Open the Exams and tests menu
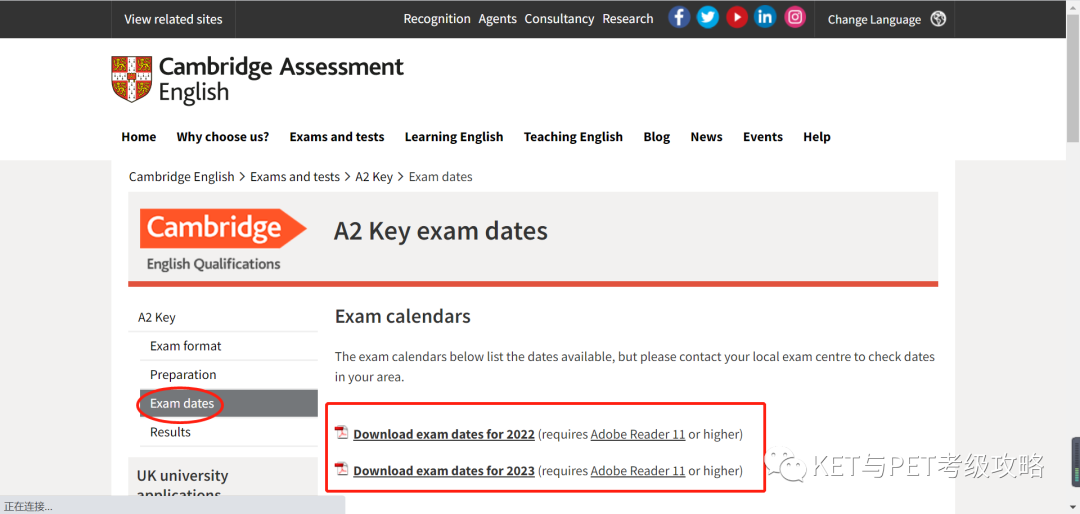Viewport: 1080px width, 514px height. tap(337, 137)
